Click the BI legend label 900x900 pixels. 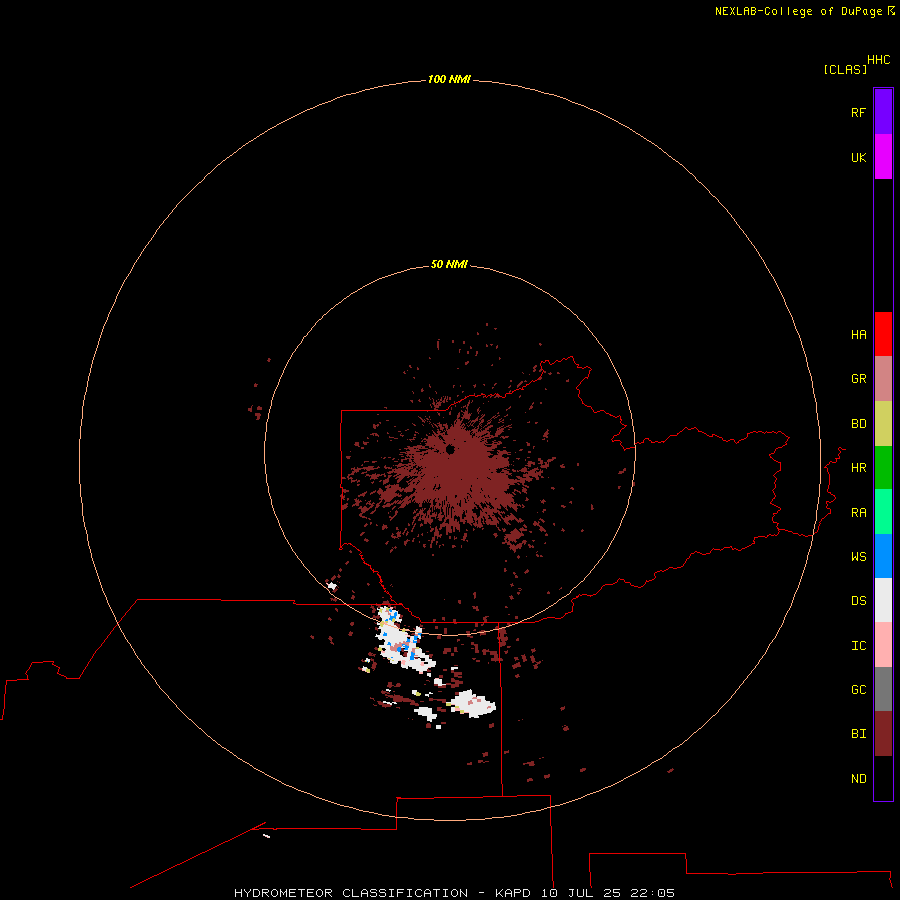coord(858,734)
